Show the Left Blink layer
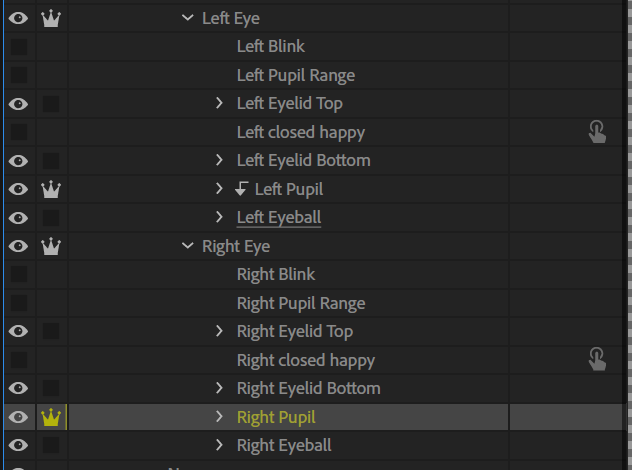Screen dimensions: 632x470 coord(19,47)
